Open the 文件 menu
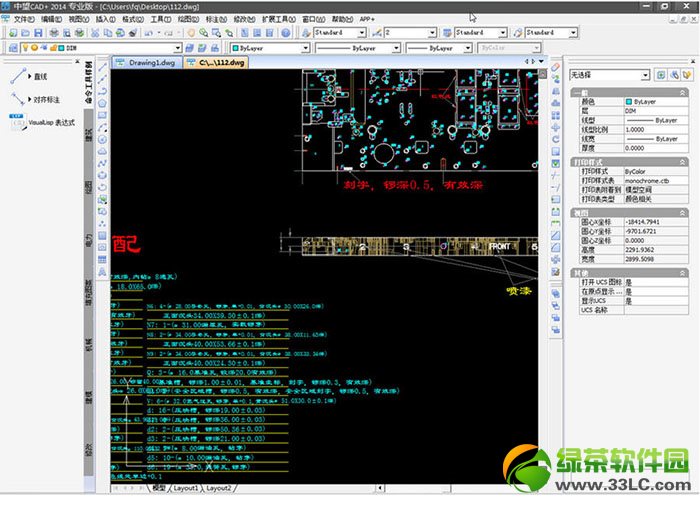This screenshot has width=700, height=506. click(x=23, y=19)
